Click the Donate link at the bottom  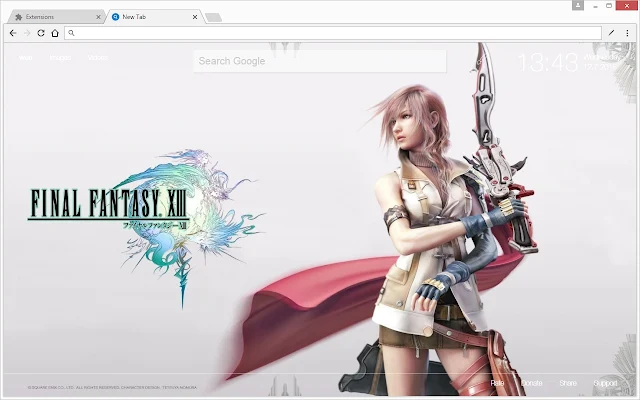[532, 383]
